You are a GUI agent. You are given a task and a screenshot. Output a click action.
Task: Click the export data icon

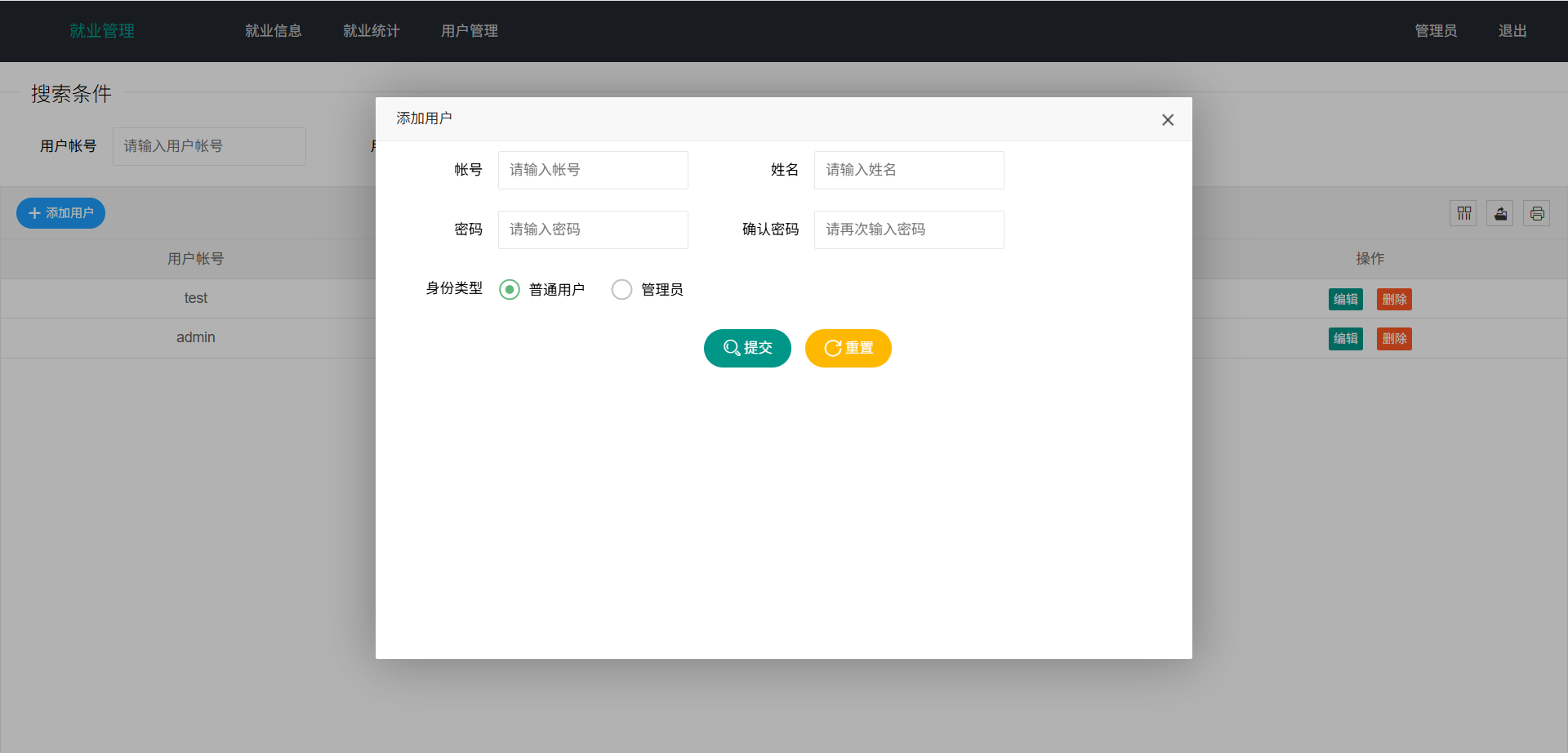pyautogui.click(x=1500, y=213)
